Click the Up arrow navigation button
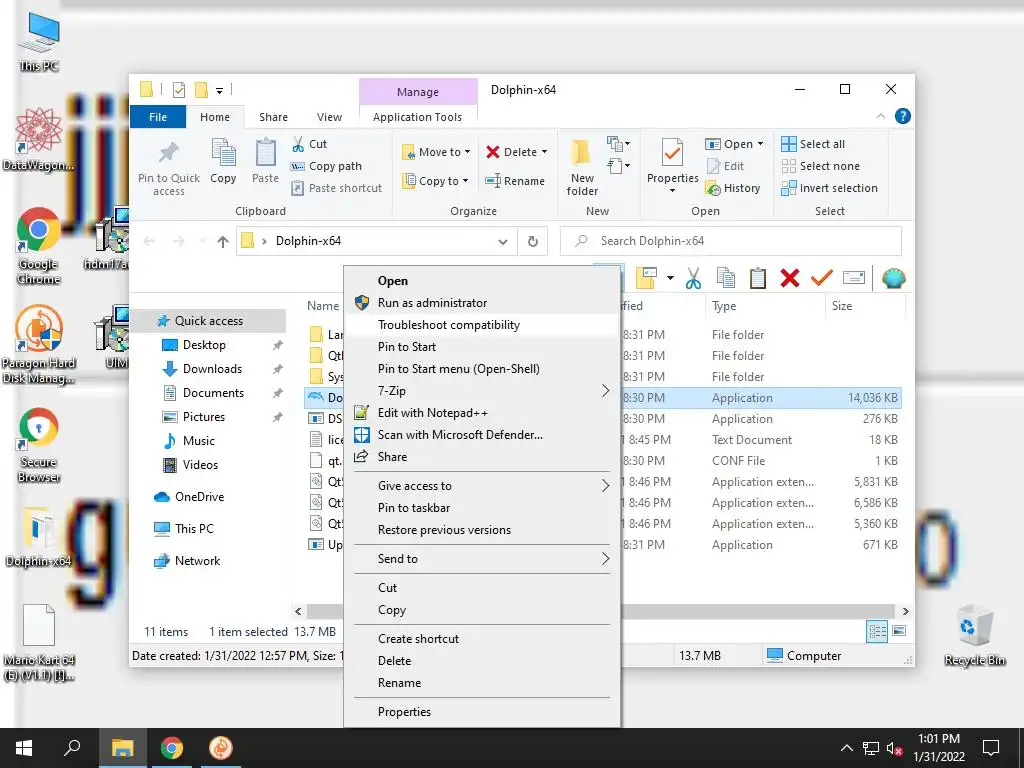 tap(223, 242)
